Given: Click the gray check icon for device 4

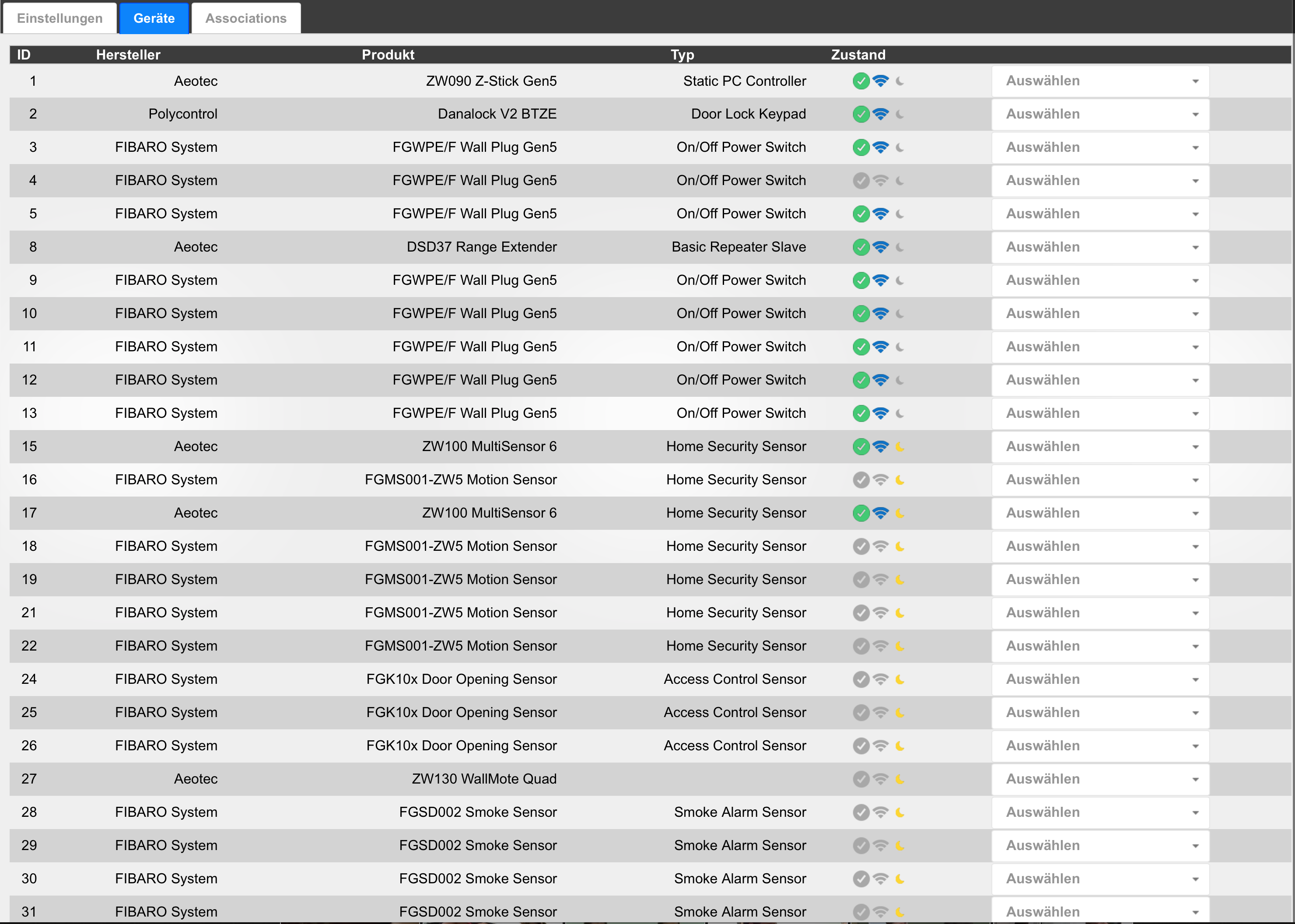Looking at the screenshot, I should pyautogui.click(x=861, y=181).
